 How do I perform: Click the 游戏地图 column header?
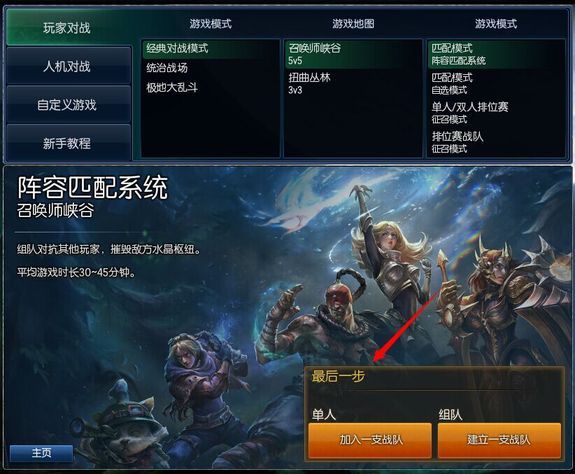tap(354, 24)
